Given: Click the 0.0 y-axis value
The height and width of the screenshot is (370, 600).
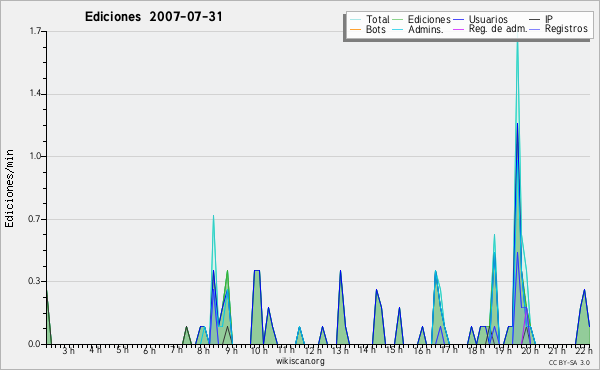Looking at the screenshot, I should (x=35, y=344).
